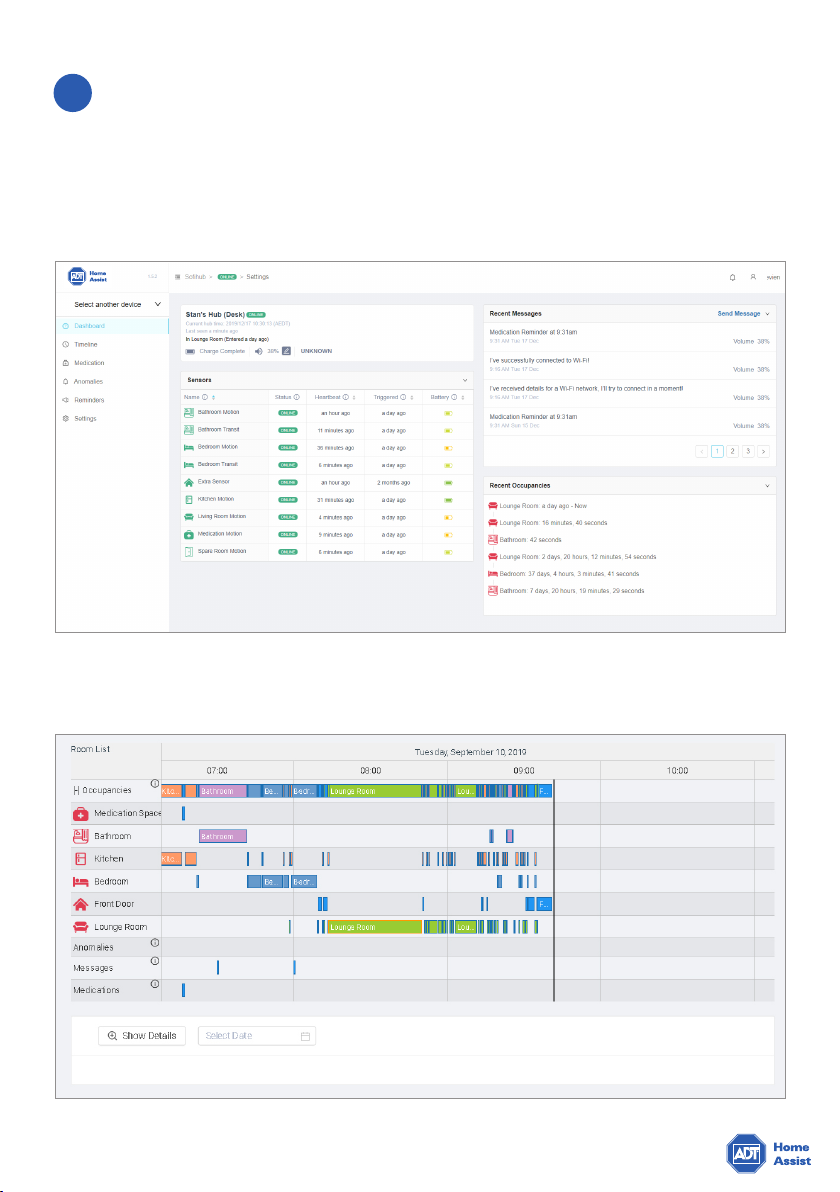Viewport: 840px width, 1192px height.
Task: Open Timeline in the sidebar menu
Action: click(x=86, y=344)
